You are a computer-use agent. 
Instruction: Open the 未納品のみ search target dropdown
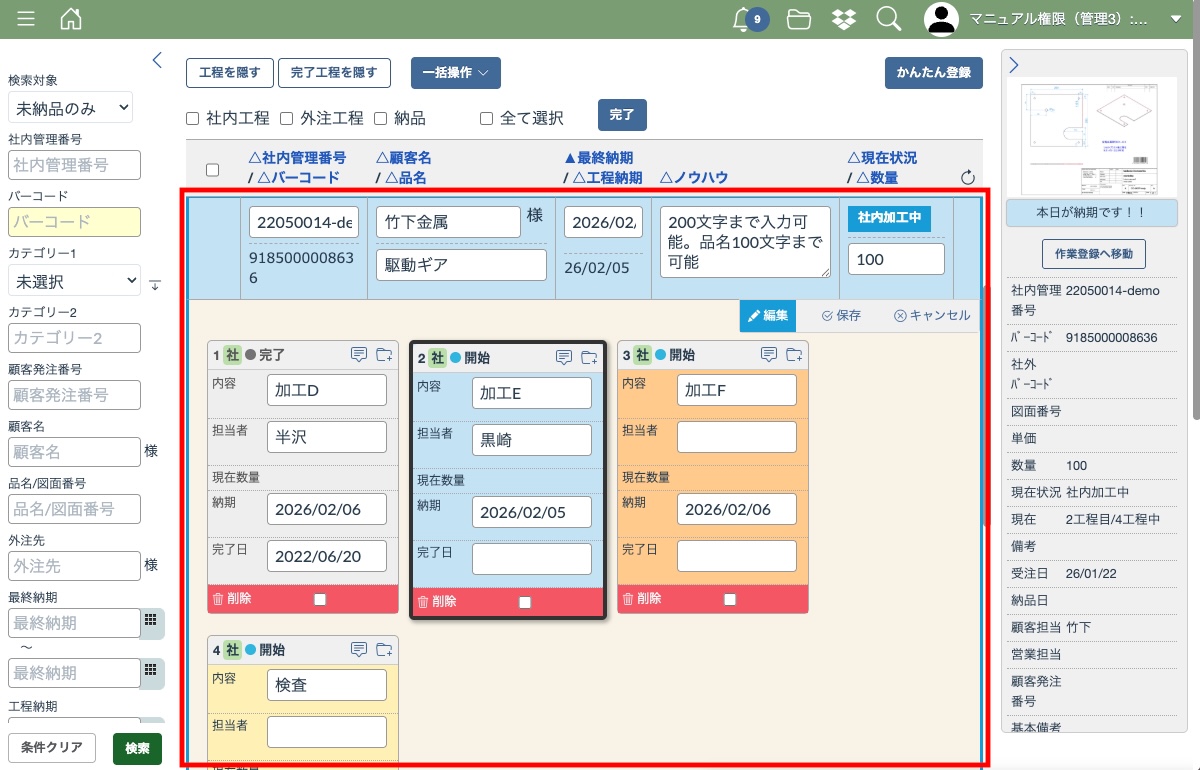tap(70, 108)
